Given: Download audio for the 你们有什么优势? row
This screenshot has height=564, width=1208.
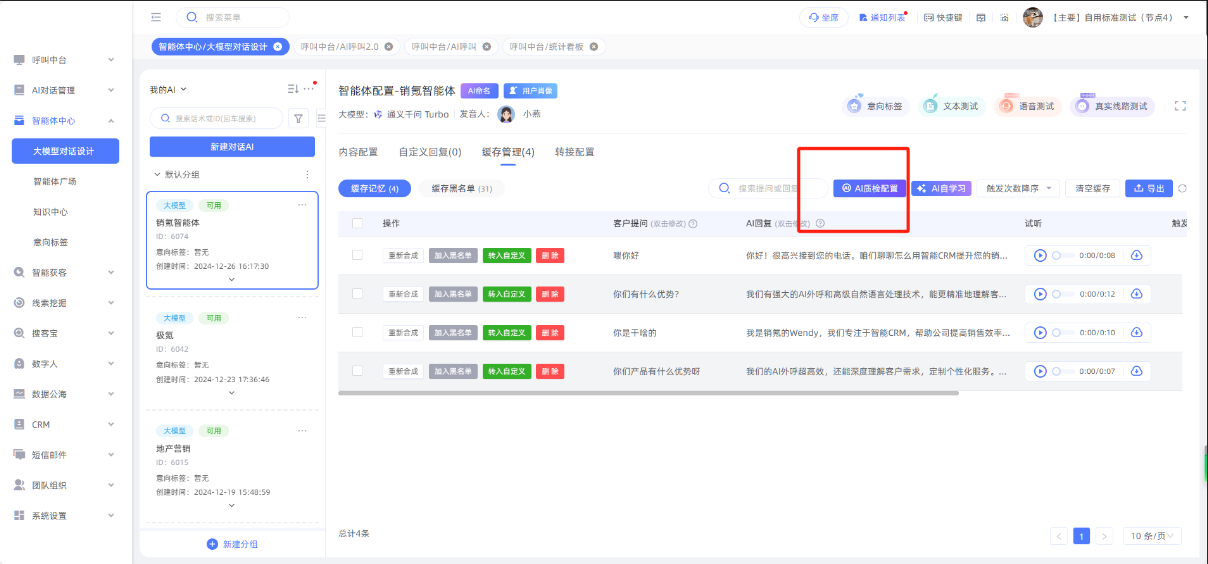Looking at the screenshot, I should click(x=1136, y=294).
